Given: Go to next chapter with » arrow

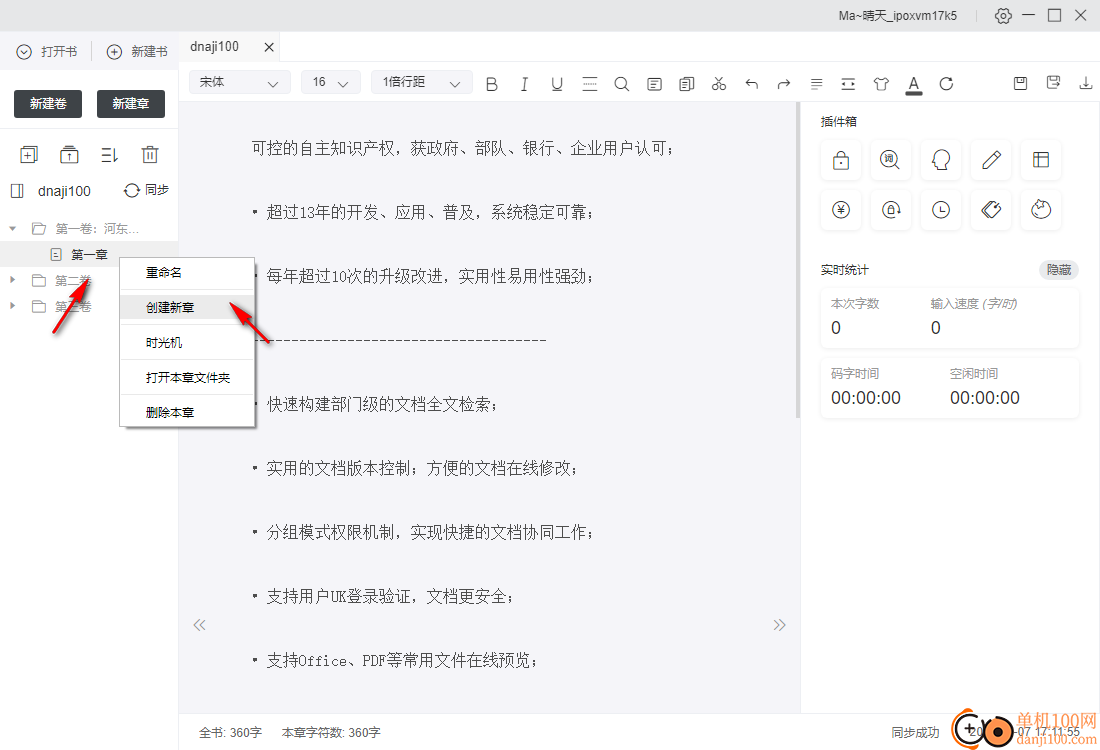Looking at the screenshot, I should [x=779, y=625].
